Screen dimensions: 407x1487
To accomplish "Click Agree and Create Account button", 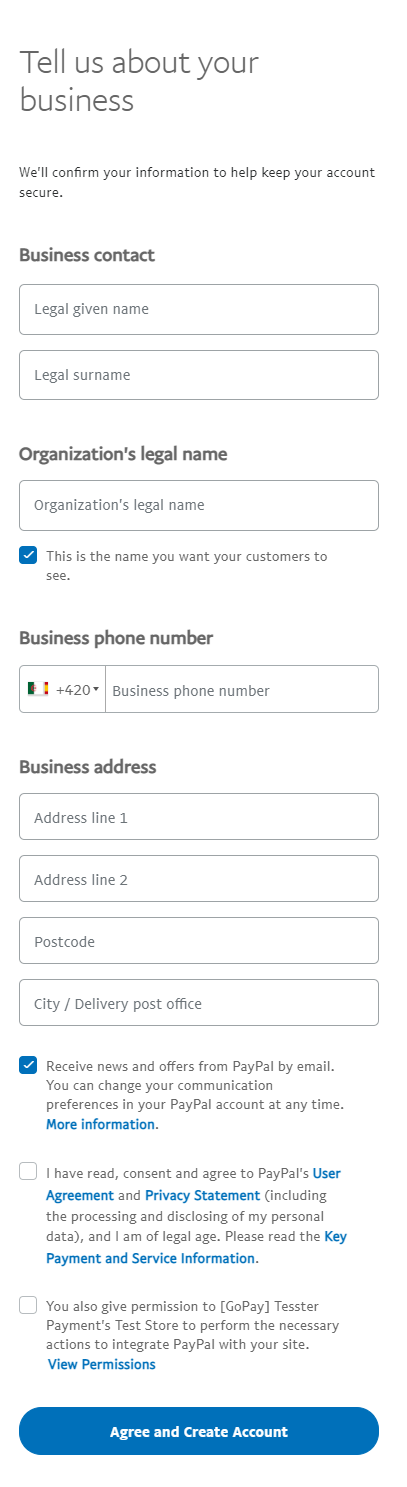I will click(199, 1431).
